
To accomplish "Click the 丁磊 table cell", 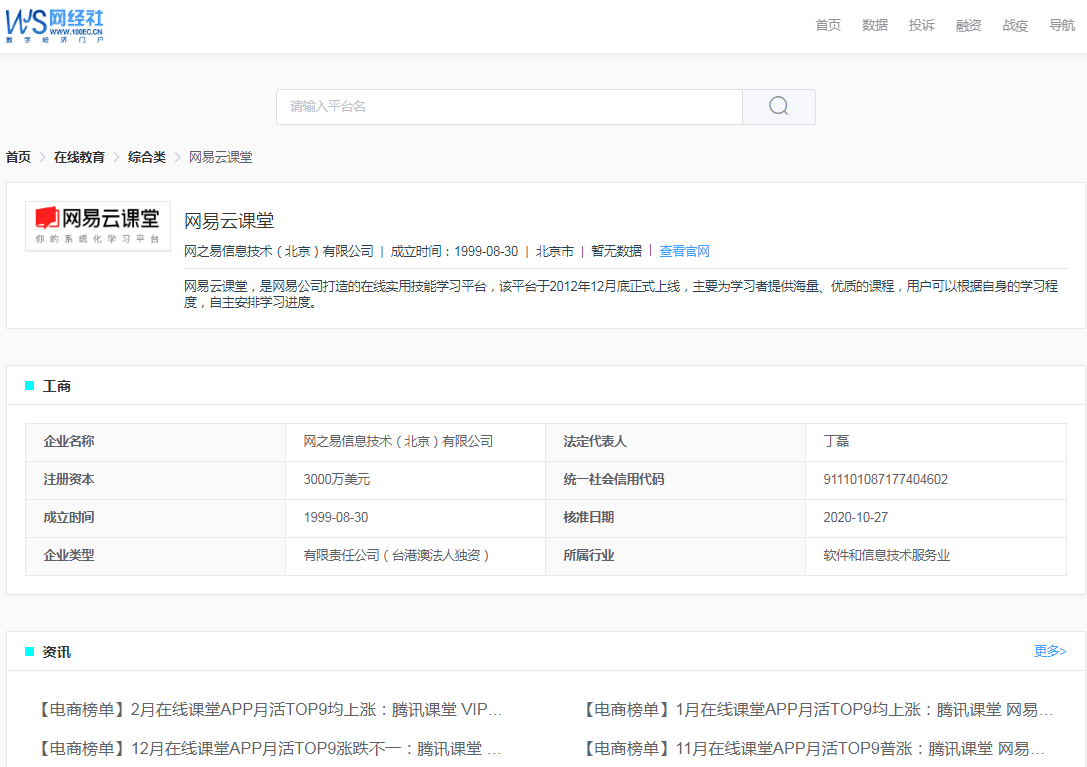I will click(x=836, y=441).
